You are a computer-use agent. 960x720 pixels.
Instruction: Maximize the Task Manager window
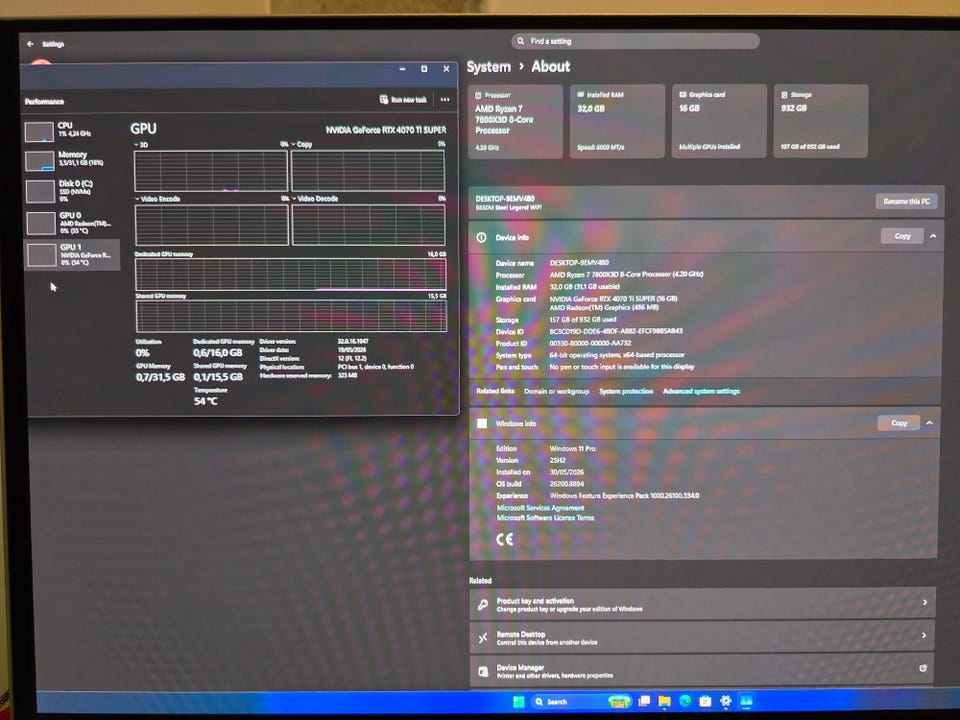[424, 69]
